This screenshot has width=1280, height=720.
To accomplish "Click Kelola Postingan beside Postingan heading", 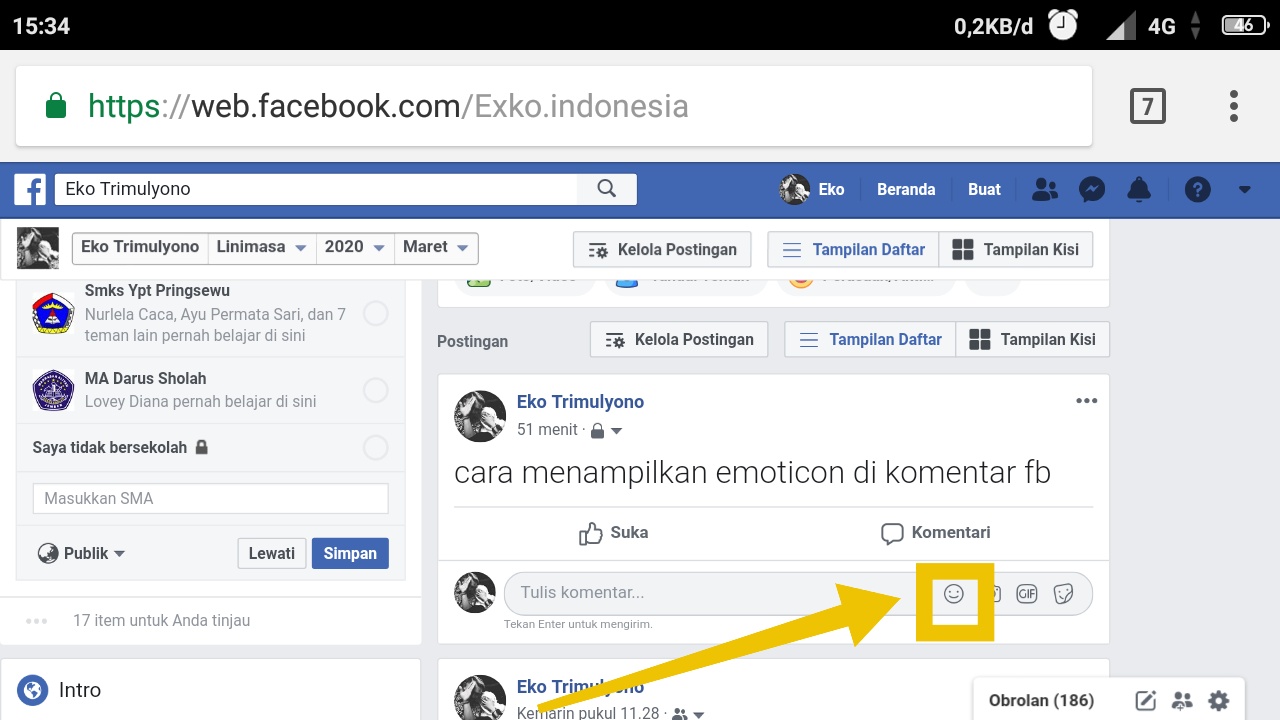I will coord(679,340).
